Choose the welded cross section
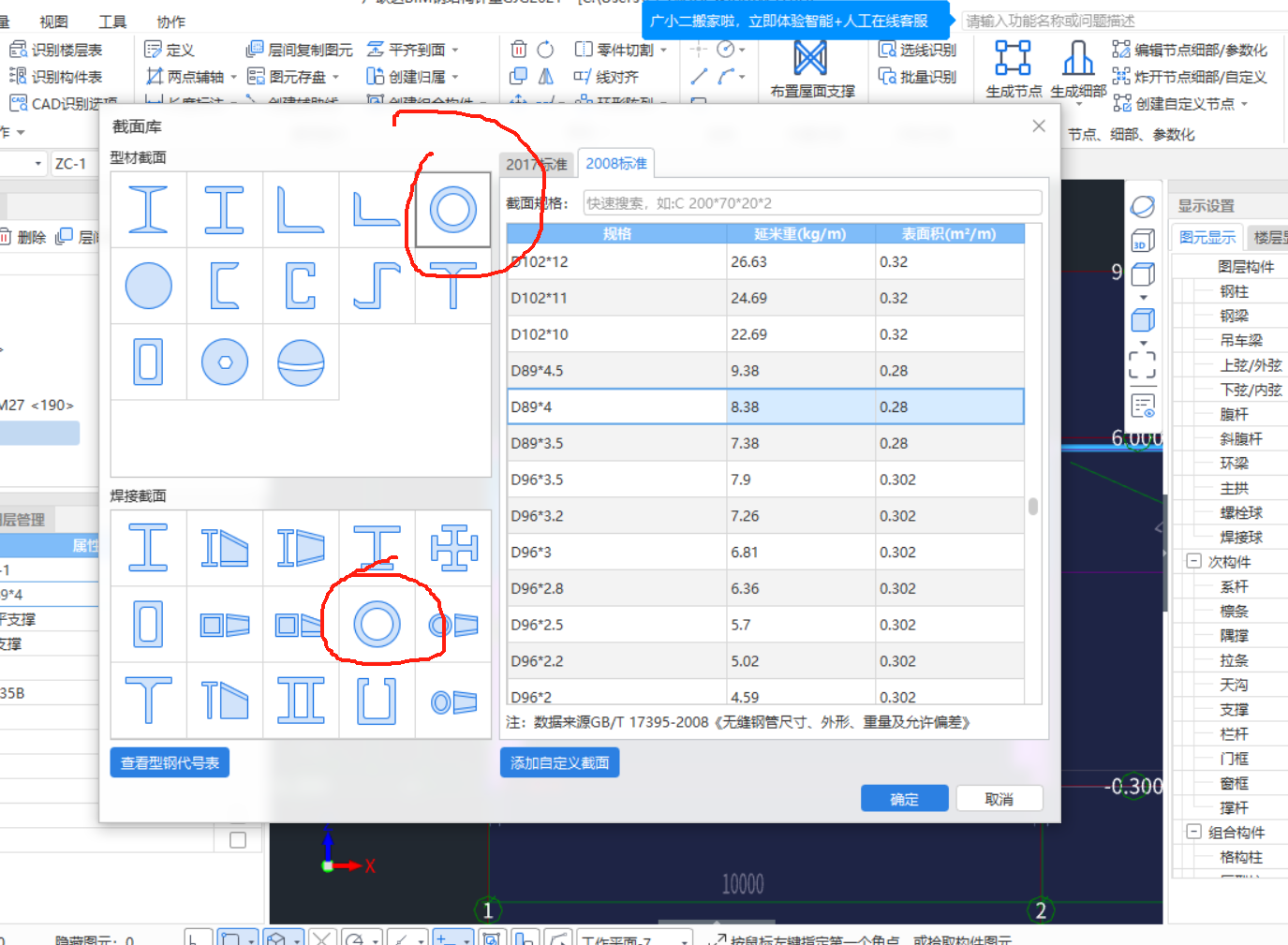The width and height of the screenshot is (1288, 945). (x=453, y=548)
